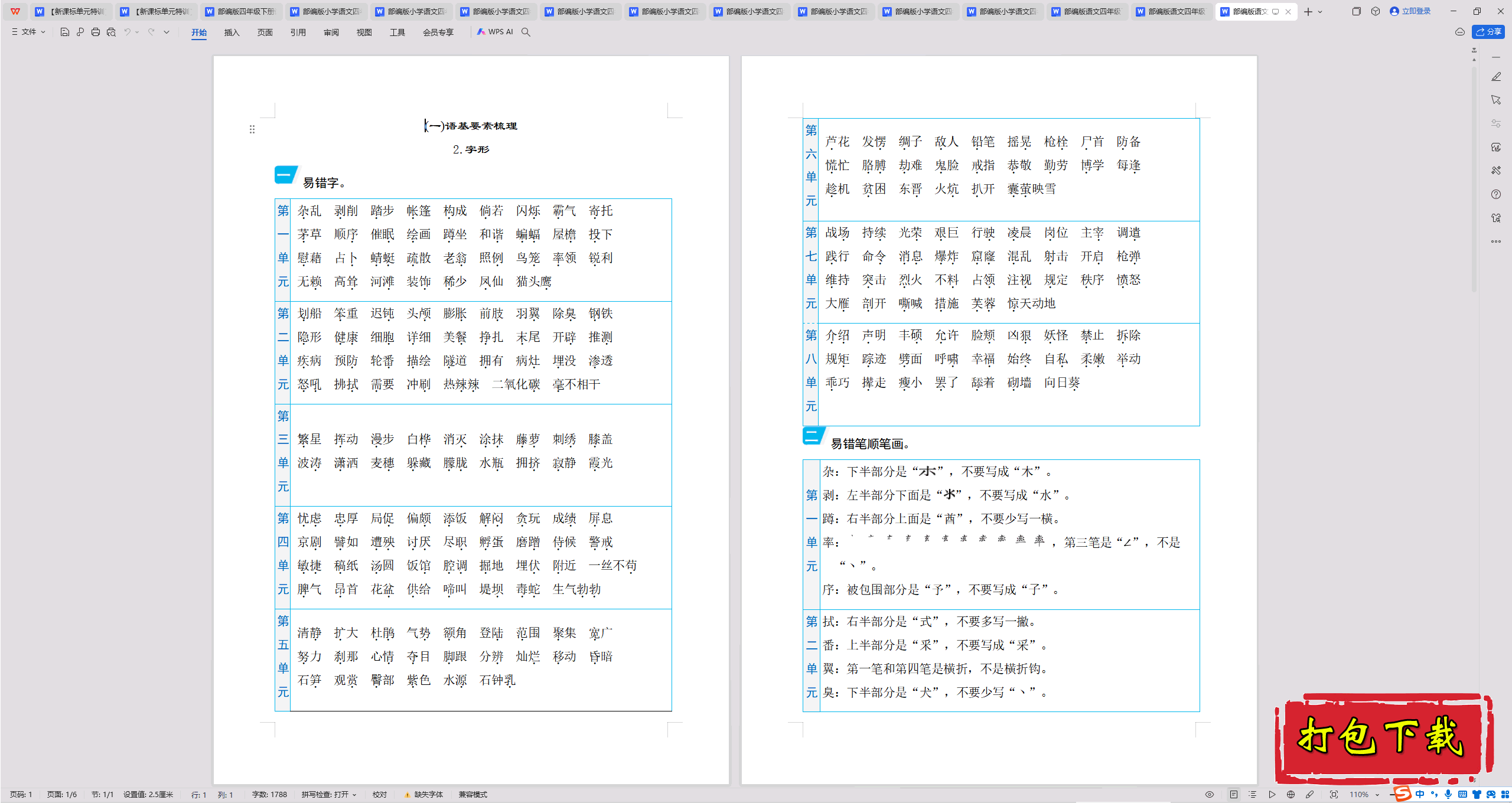This screenshot has width=1512, height=803.
Task: Open the Sogou soft keyboard icon
Action: pyautogui.click(x=1462, y=795)
